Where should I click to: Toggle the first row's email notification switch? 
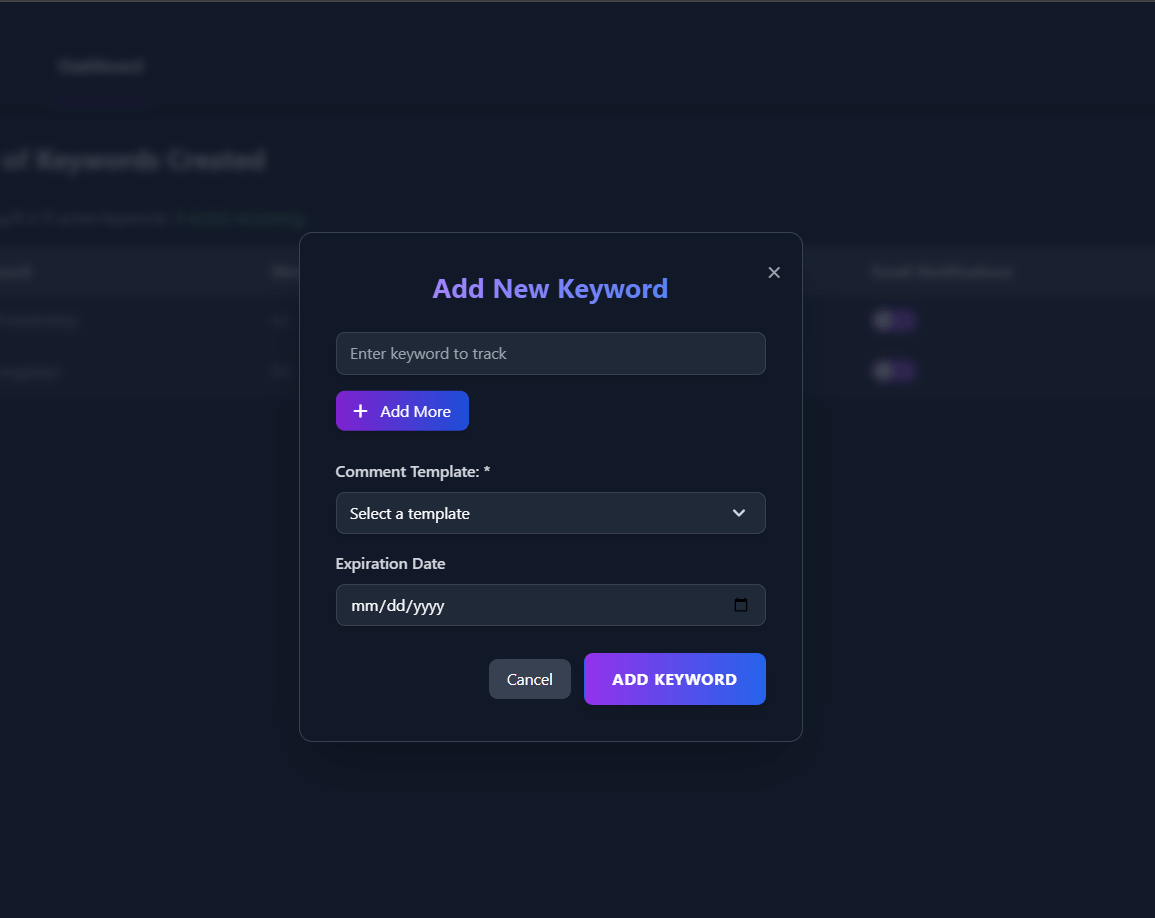pyautogui.click(x=894, y=321)
